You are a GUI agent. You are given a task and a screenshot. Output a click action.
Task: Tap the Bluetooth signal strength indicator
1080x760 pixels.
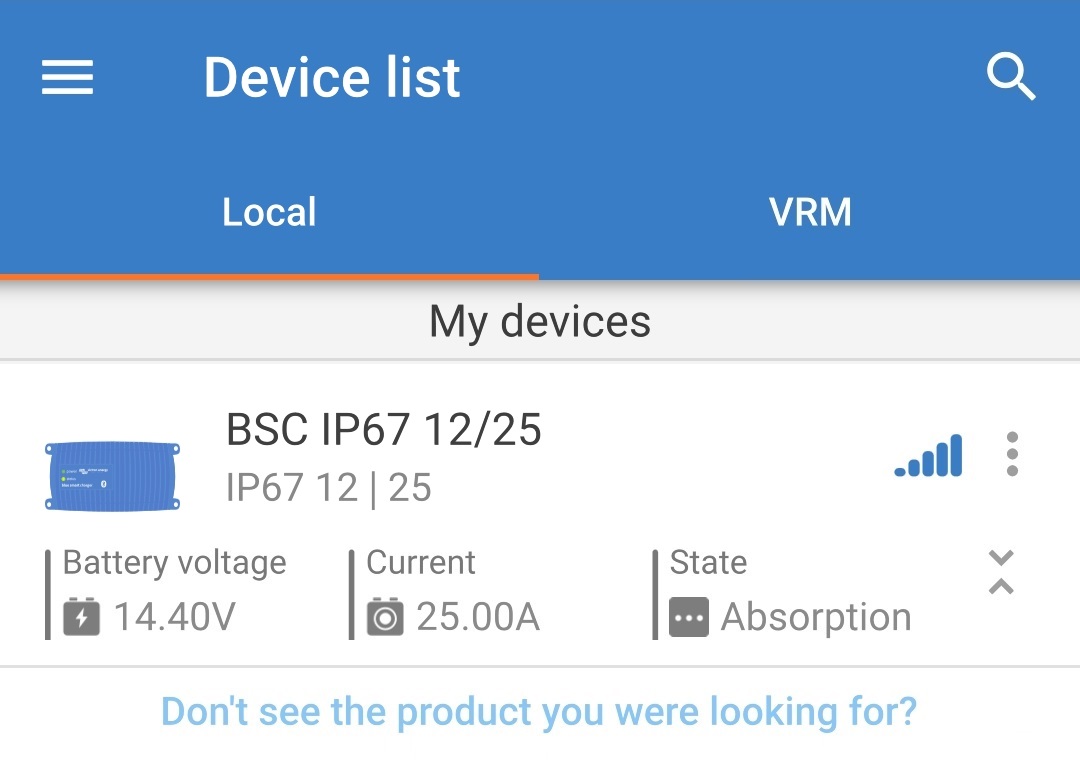[x=928, y=453]
